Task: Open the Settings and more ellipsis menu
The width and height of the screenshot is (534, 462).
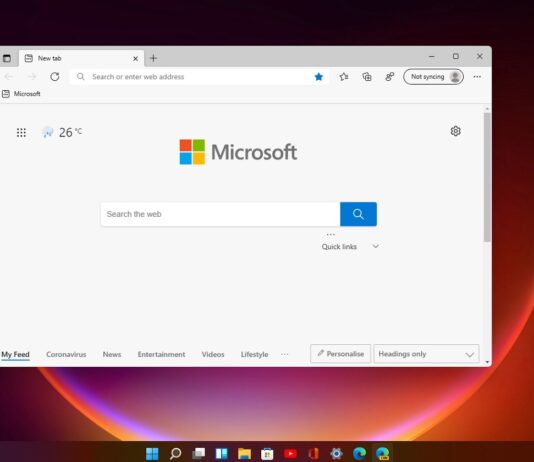Action: [x=477, y=77]
